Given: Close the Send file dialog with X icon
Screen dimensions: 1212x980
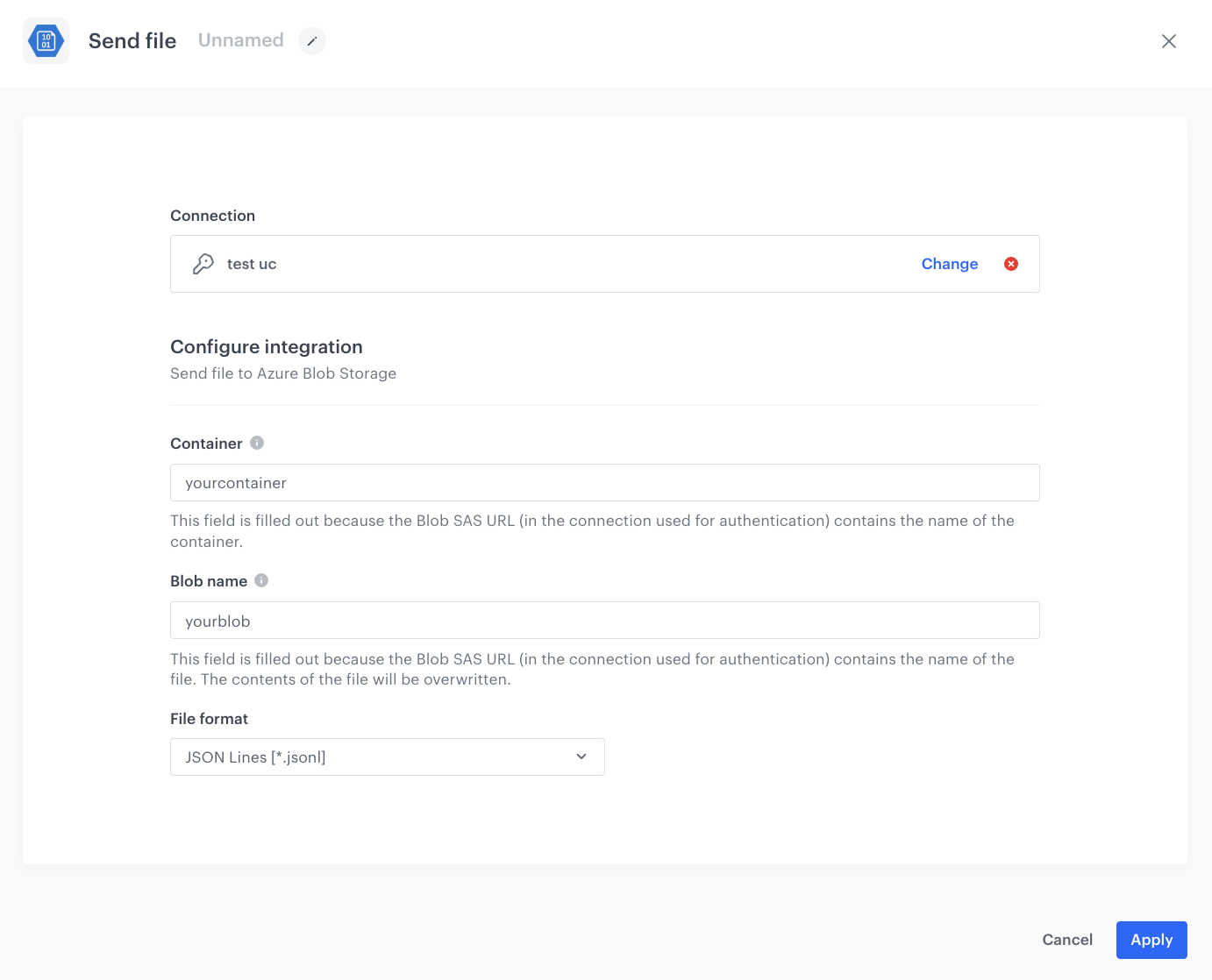Looking at the screenshot, I should (x=1169, y=41).
